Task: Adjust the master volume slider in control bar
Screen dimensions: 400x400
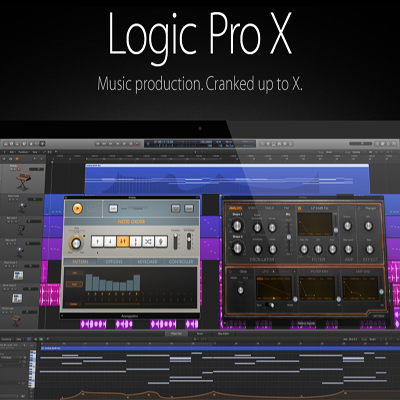Action: 360,144
